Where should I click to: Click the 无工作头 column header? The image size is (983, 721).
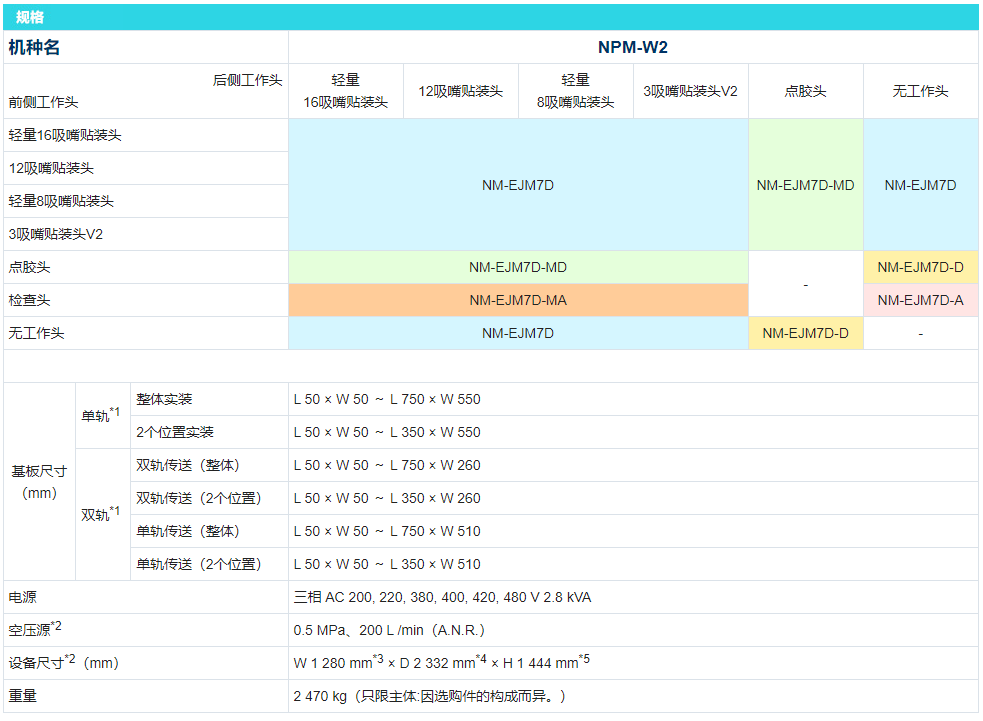920,91
